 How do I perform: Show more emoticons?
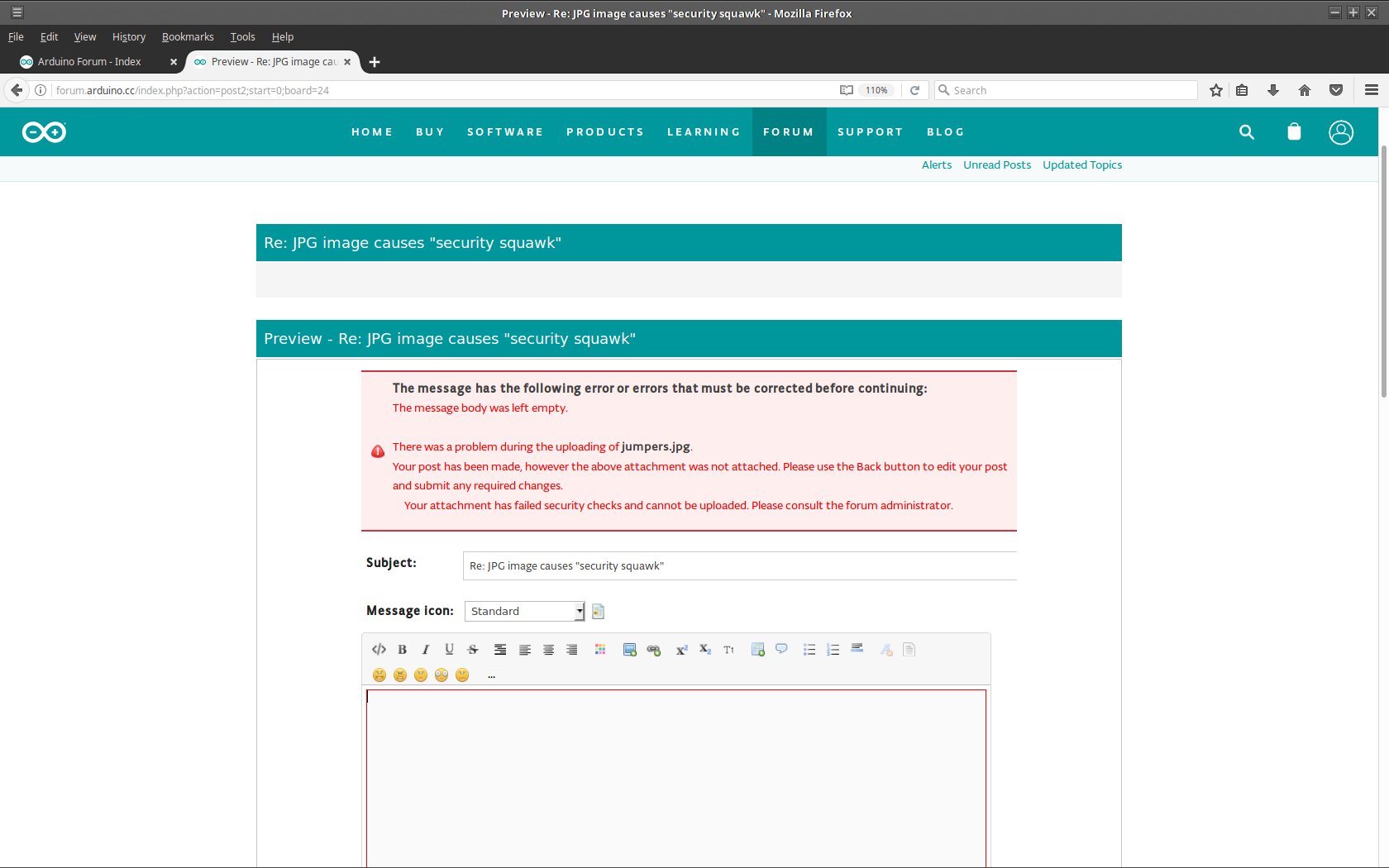pos(491,676)
